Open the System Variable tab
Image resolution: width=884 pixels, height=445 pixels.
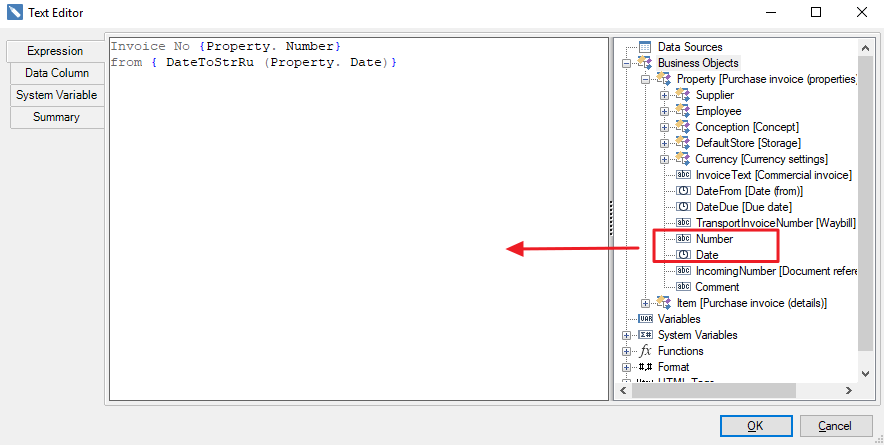[x=57, y=95]
